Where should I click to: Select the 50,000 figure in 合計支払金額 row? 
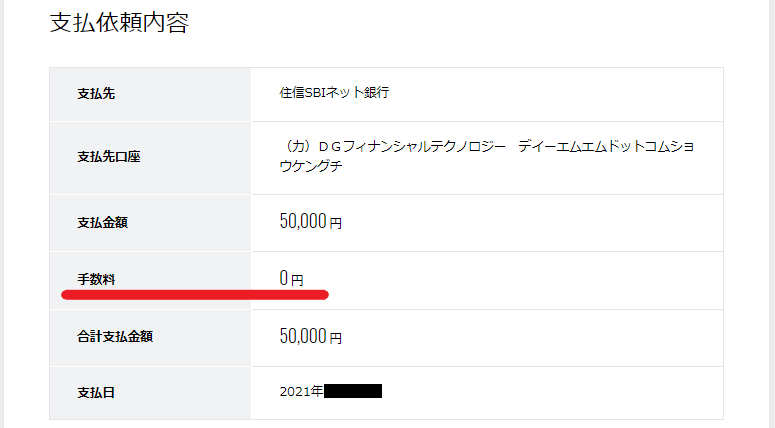(303, 336)
